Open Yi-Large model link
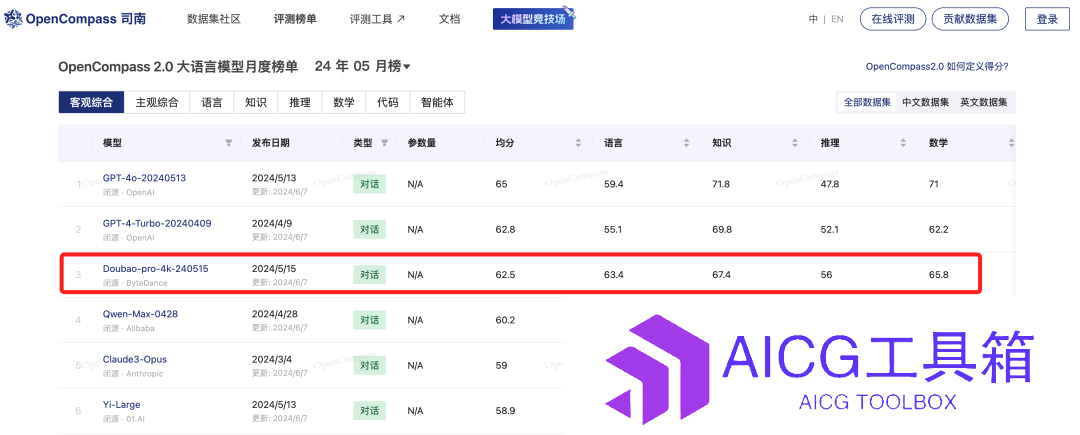Image resolution: width=1080 pixels, height=435 pixels. pyautogui.click(x=121, y=405)
